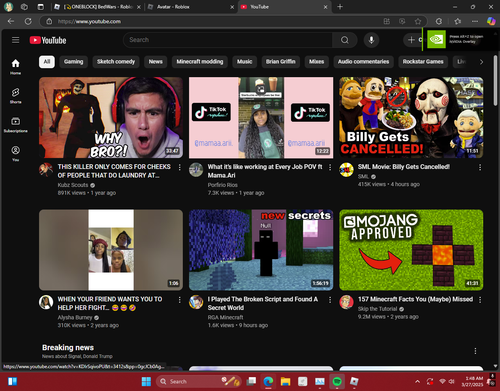Show hidden system tray icons
This screenshot has width=500, height=391.
pos(417,381)
